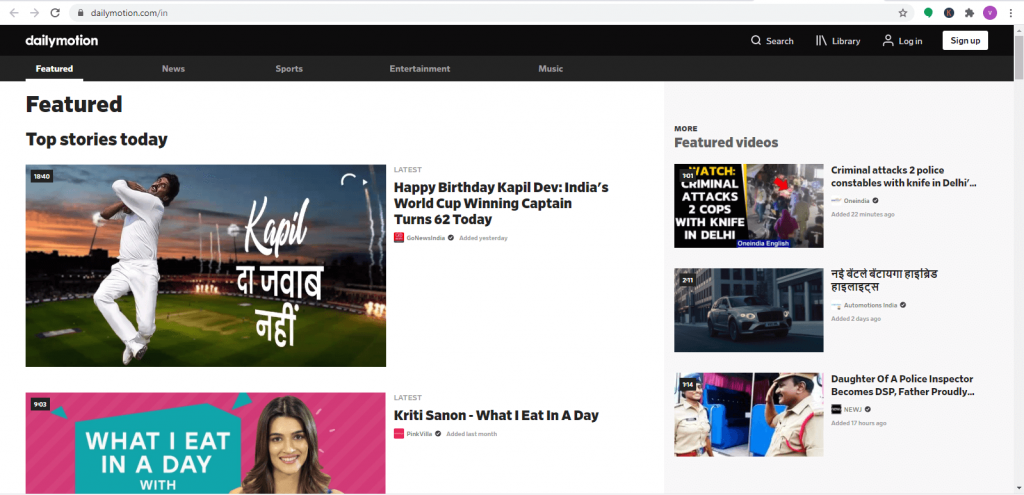Click the Library icon in header

click(822, 40)
